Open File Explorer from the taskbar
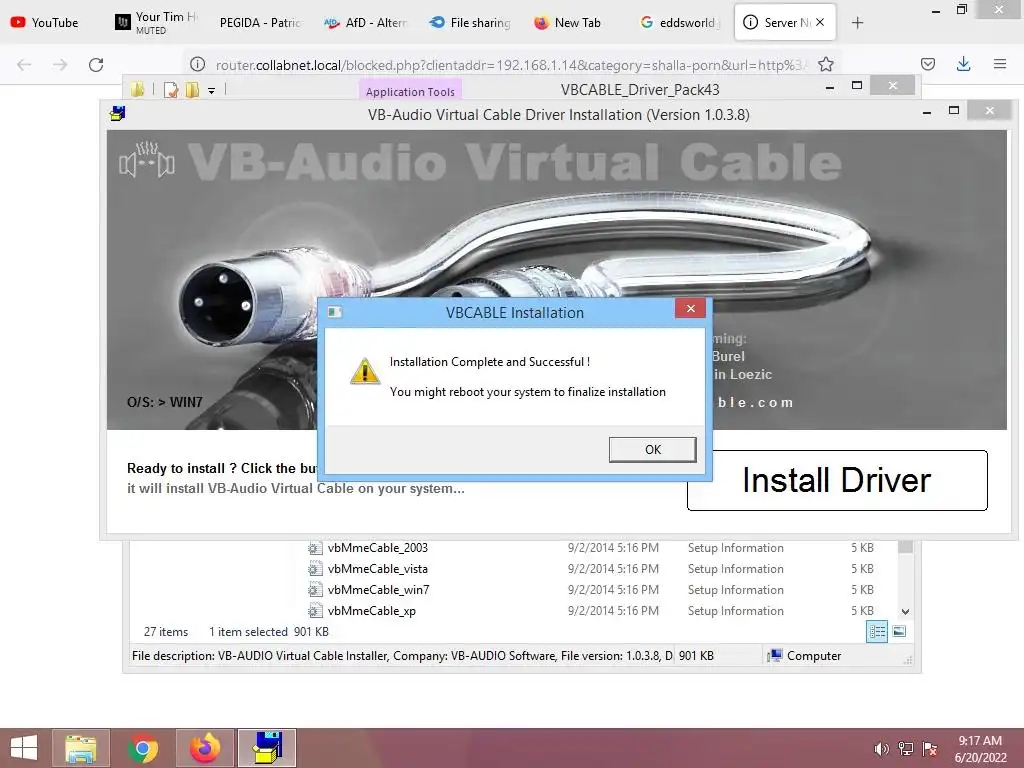The height and width of the screenshot is (768, 1024). click(x=81, y=748)
